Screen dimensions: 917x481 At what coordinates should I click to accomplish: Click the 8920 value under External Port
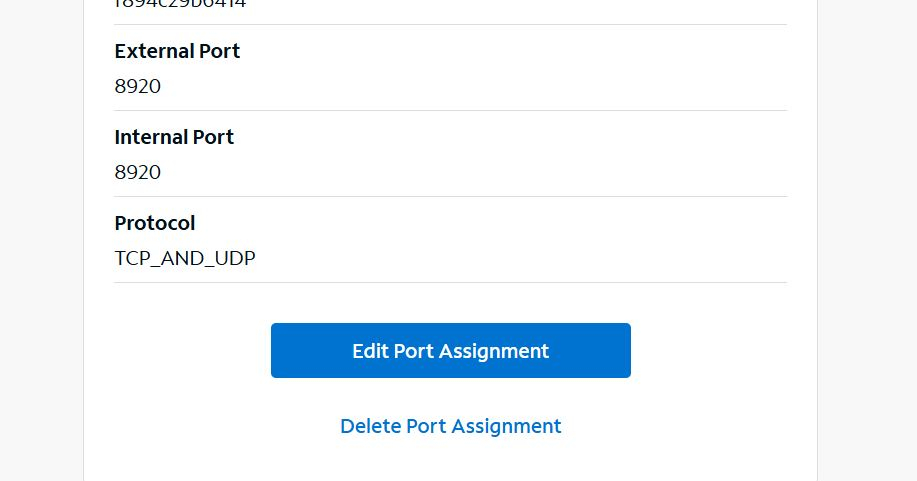pyautogui.click(x=138, y=87)
